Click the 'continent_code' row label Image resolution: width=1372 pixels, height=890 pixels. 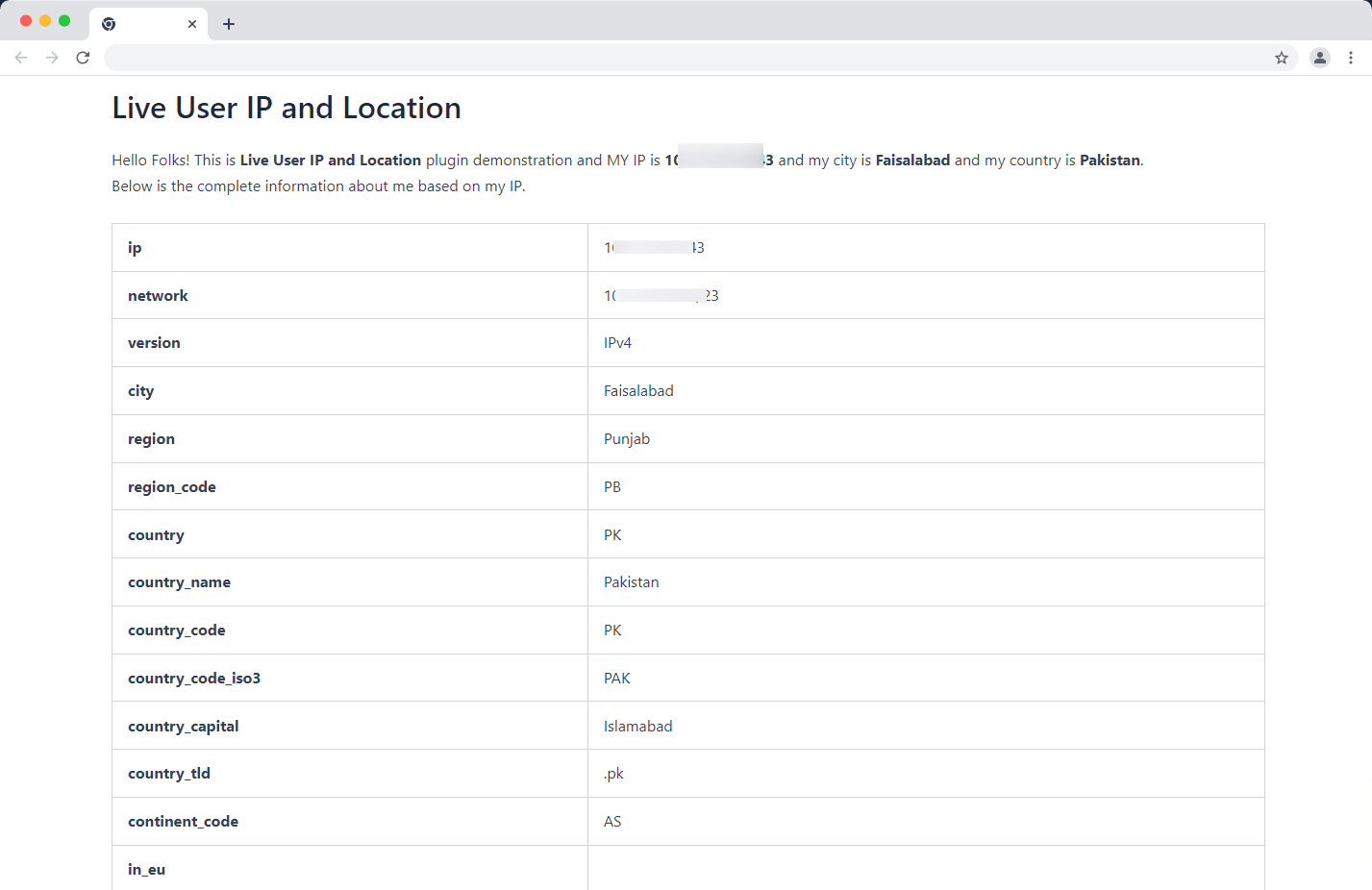(183, 822)
